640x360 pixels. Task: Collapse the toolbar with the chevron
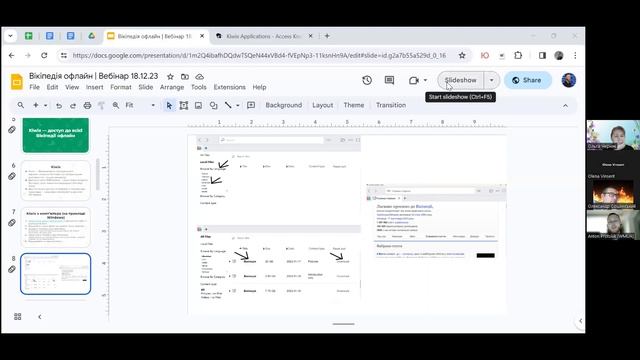(x=565, y=106)
